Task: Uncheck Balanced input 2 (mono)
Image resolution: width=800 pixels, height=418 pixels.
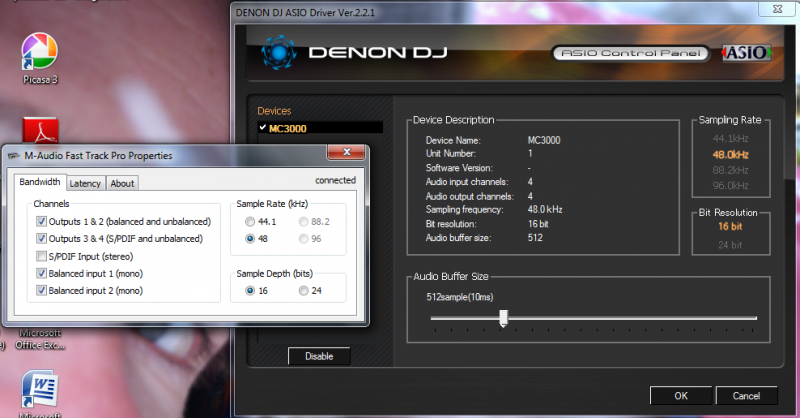Action: [x=41, y=290]
